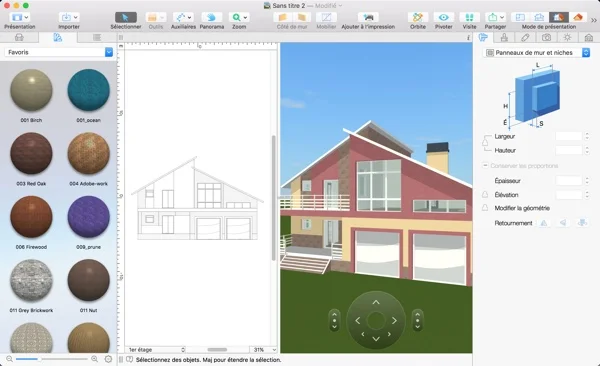Select the 004 Adobe-work material
The height and width of the screenshot is (366, 600).
88,154
